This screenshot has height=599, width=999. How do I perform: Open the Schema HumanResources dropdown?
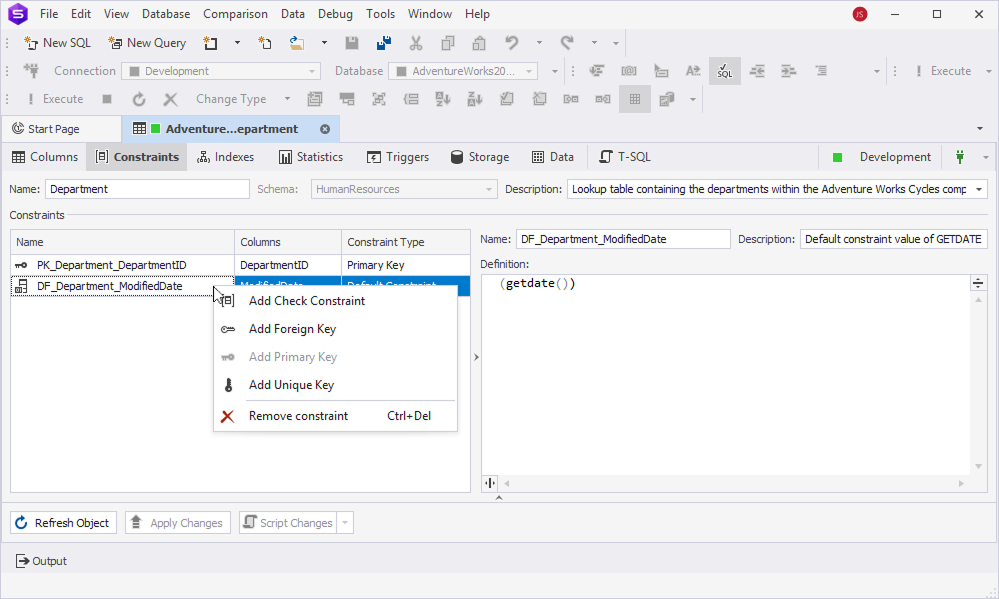[489, 189]
